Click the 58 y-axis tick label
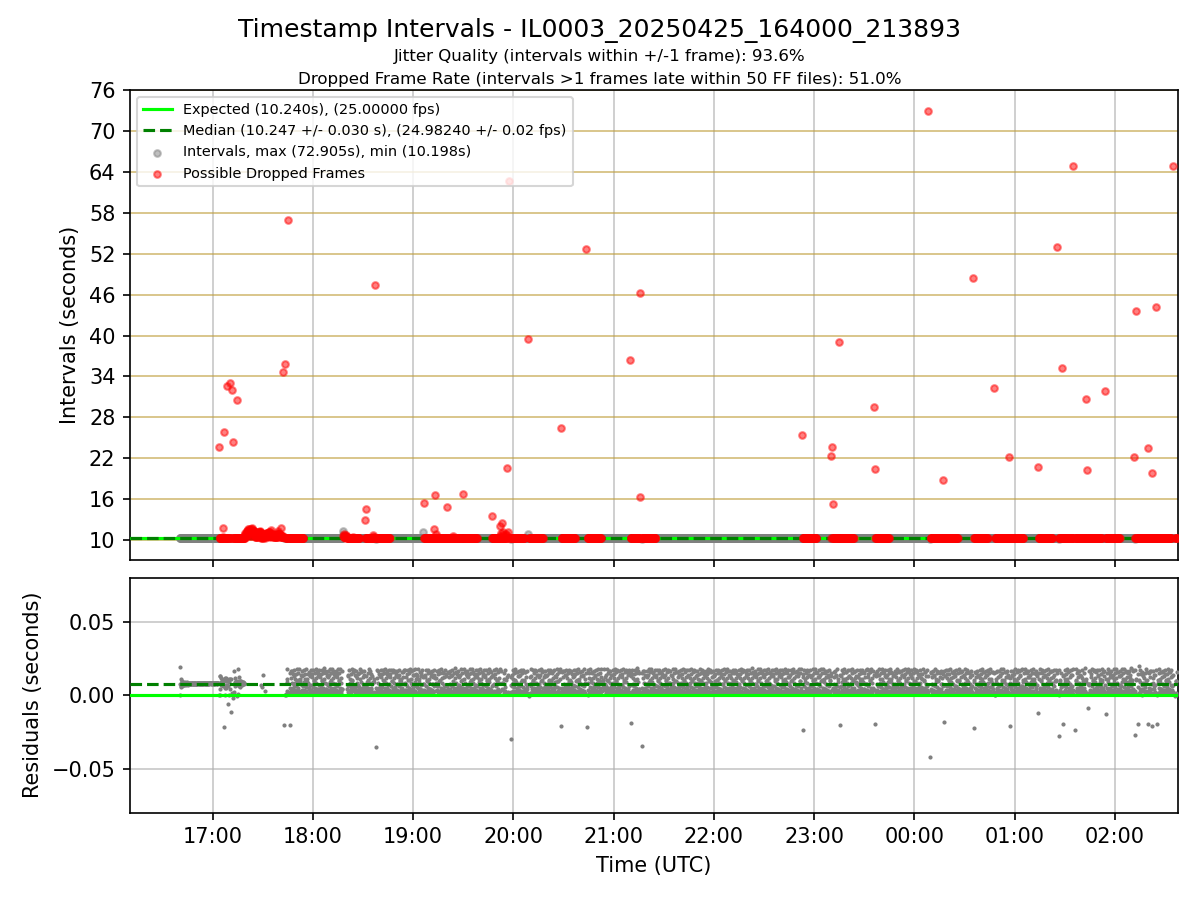 tap(105, 213)
